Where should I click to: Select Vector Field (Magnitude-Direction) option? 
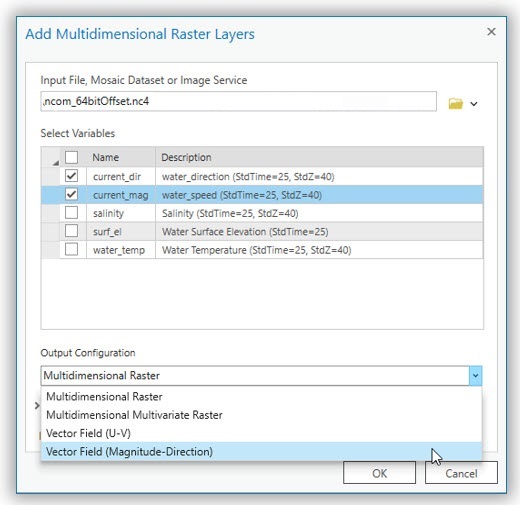tap(261, 452)
